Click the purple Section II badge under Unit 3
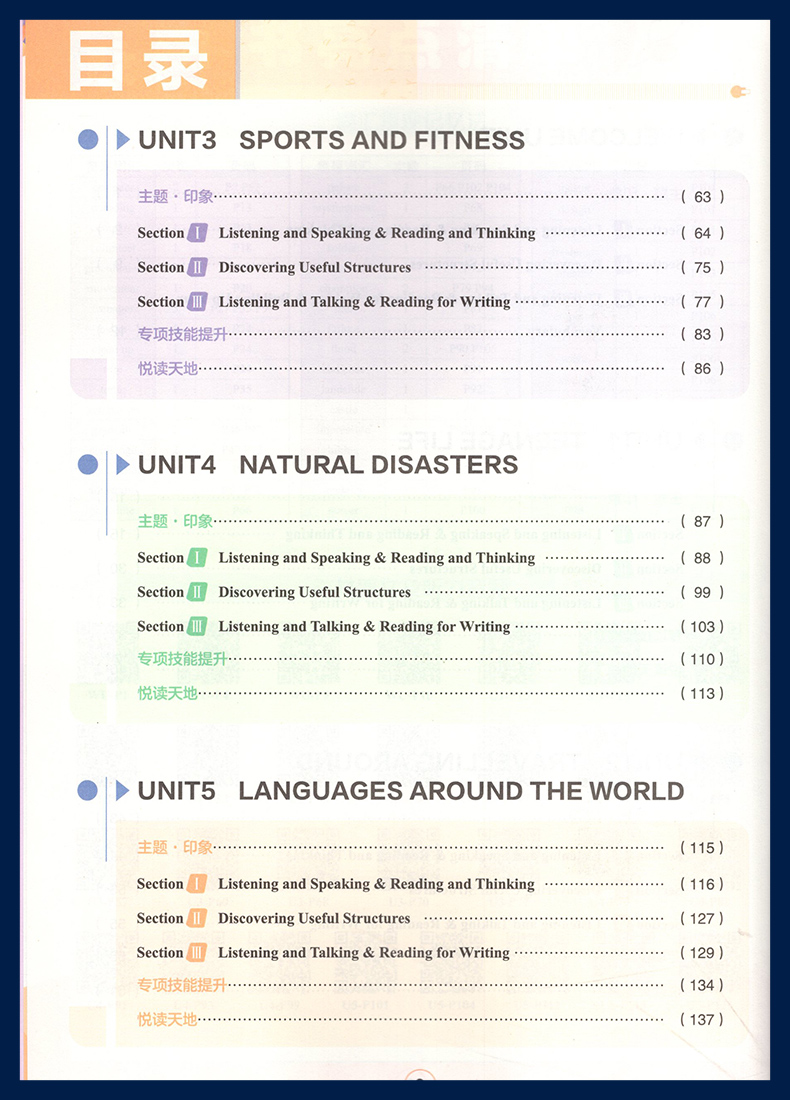This screenshot has height=1100, width=790. pyautogui.click(x=197, y=267)
